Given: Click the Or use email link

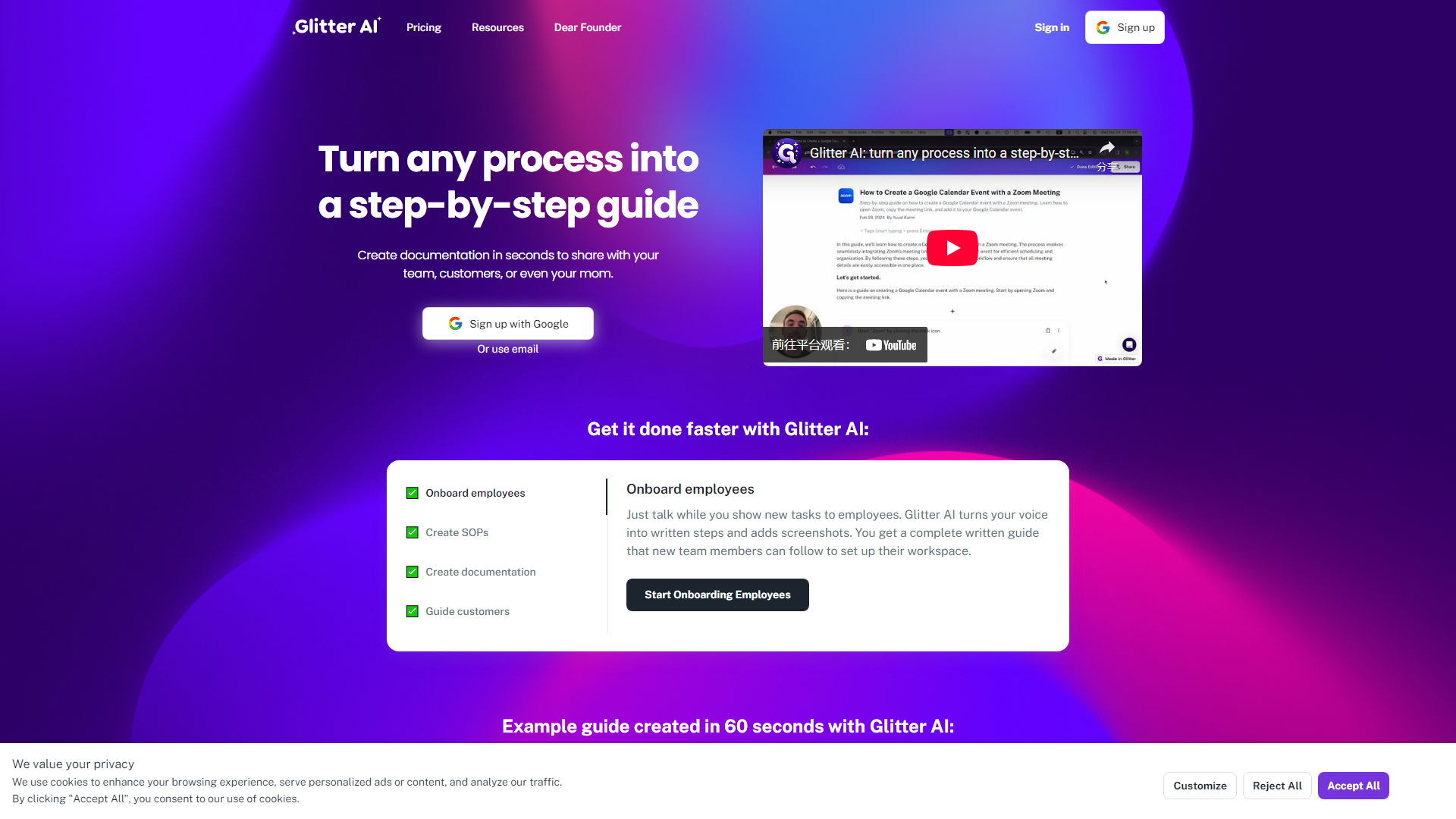Looking at the screenshot, I should tap(508, 349).
